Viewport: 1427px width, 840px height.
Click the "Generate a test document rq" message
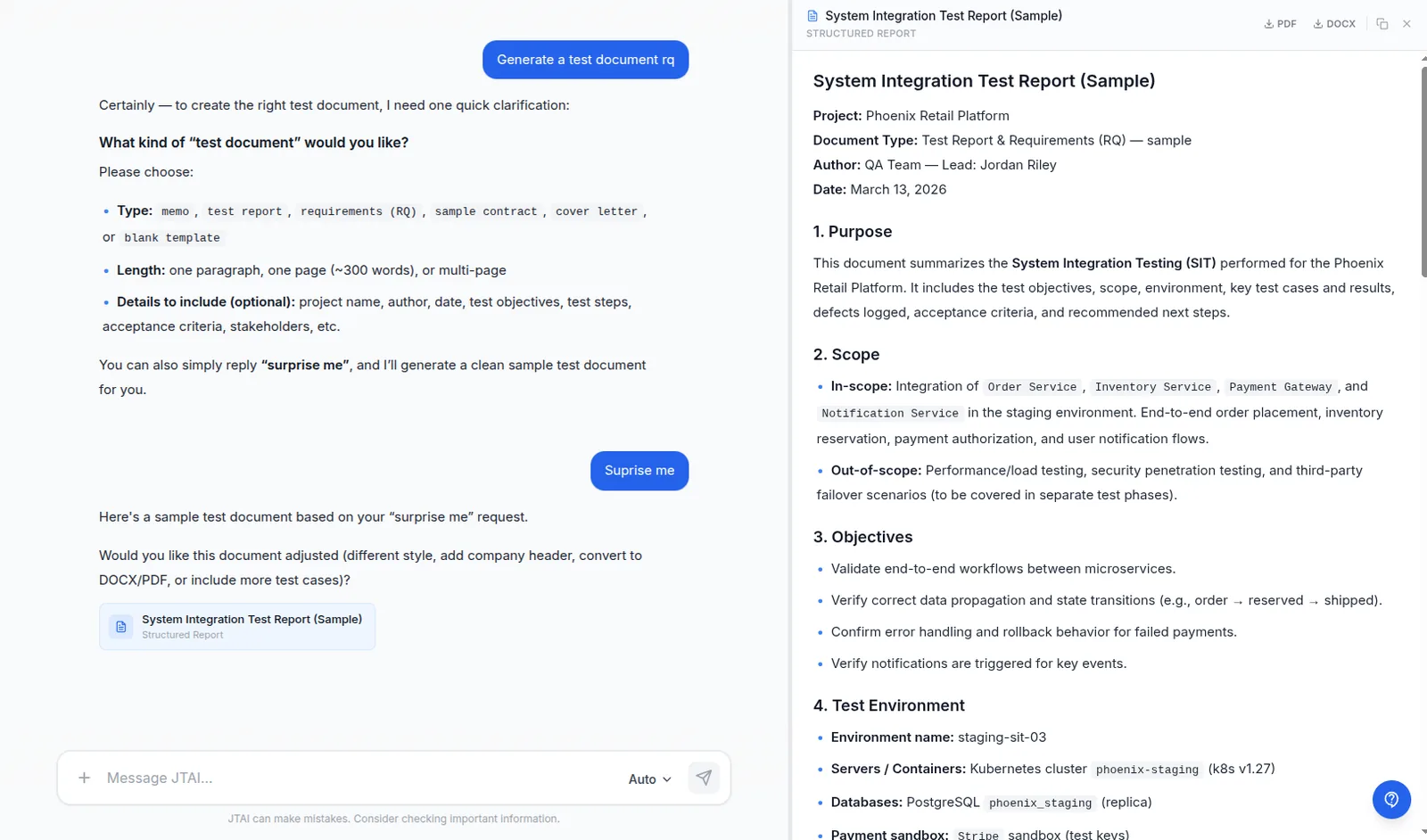(x=585, y=60)
